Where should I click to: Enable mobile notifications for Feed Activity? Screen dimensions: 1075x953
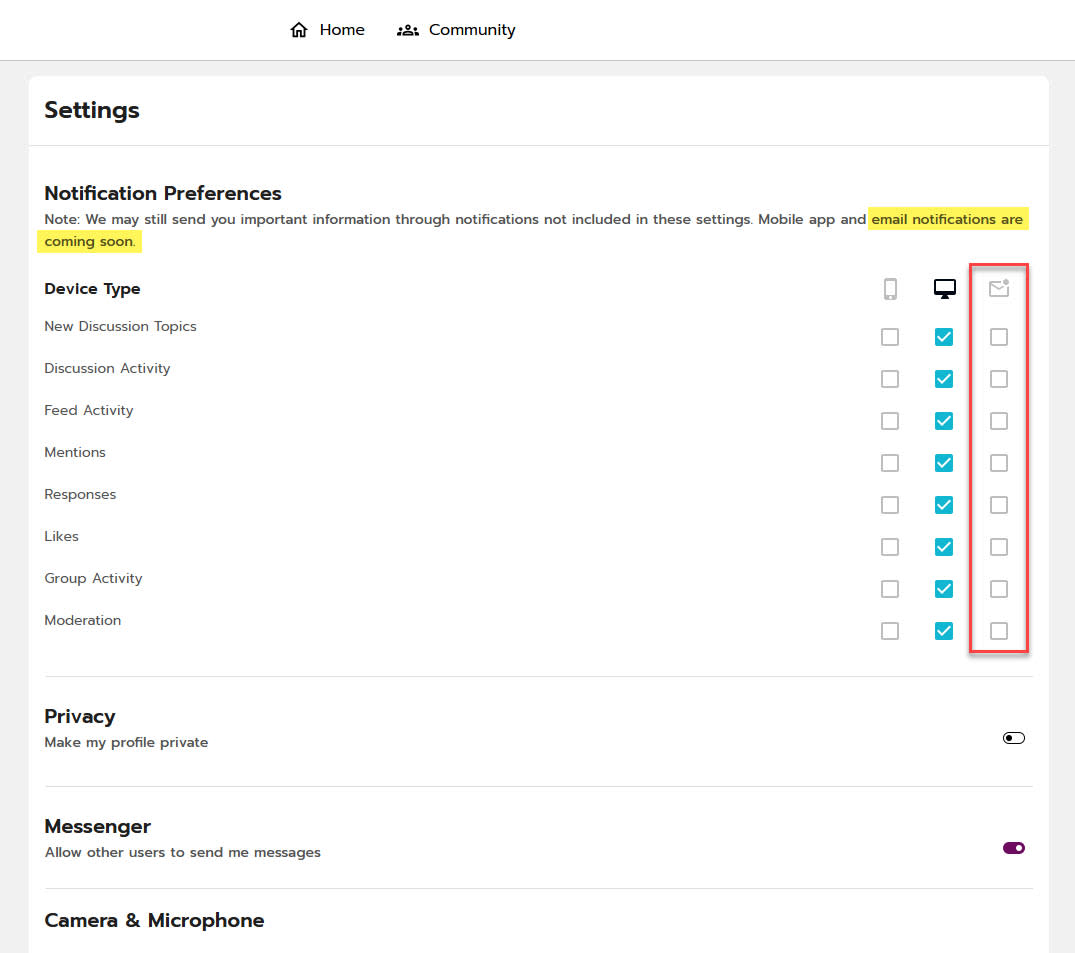pos(890,421)
